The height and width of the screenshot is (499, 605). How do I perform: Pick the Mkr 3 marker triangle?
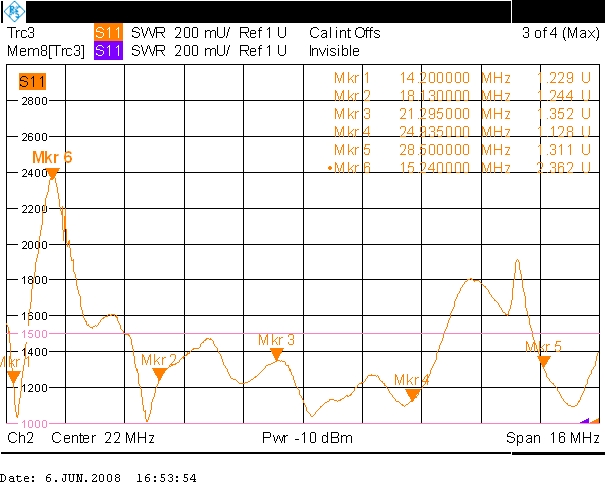tap(277, 354)
